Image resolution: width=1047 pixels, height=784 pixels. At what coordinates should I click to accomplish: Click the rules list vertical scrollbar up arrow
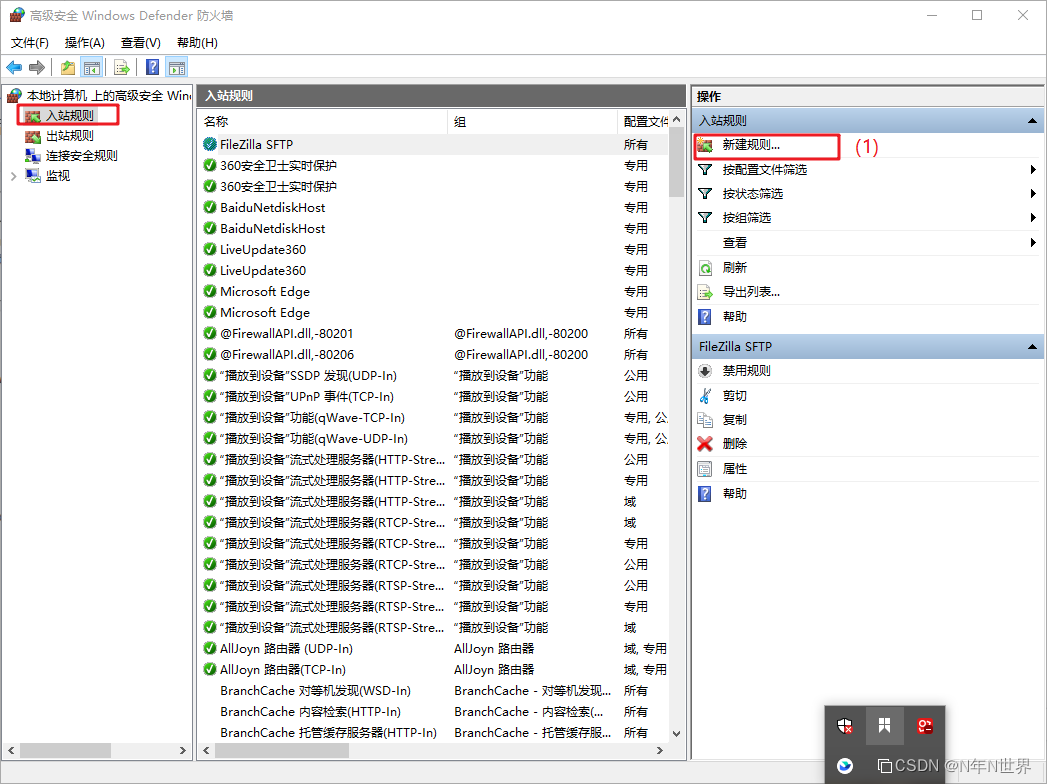point(676,120)
